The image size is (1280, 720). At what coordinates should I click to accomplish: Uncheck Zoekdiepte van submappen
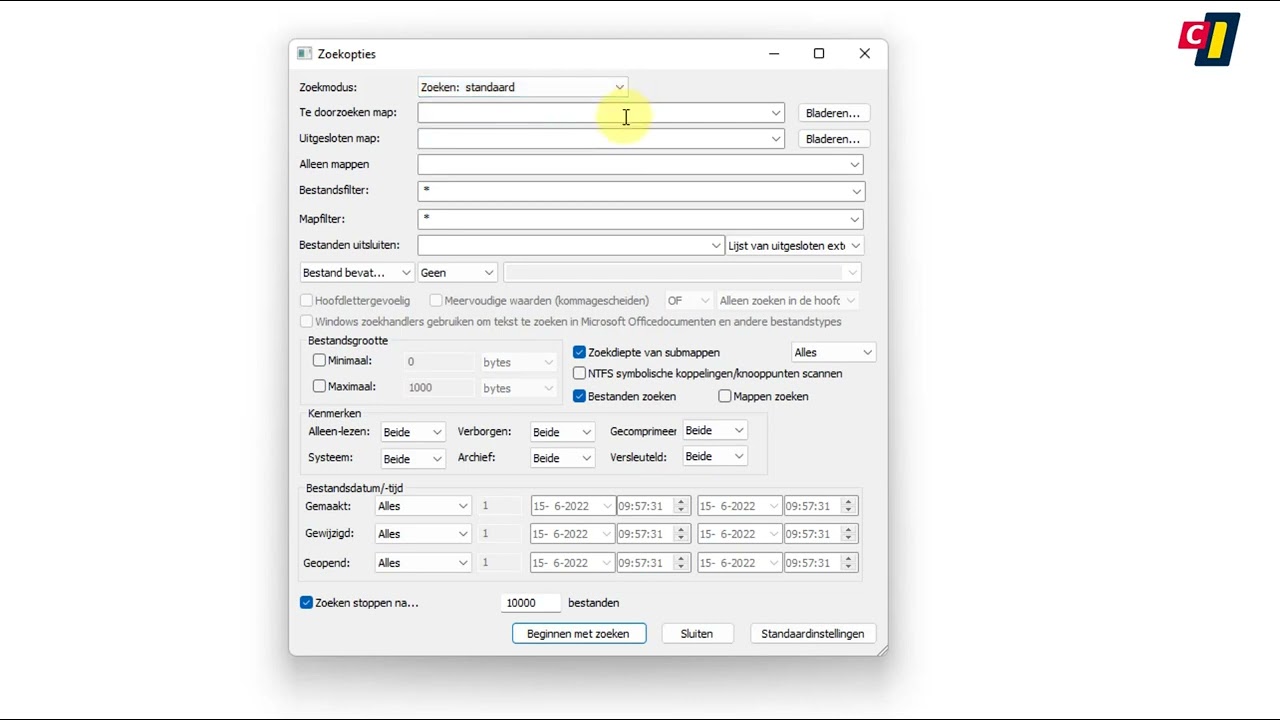[579, 352]
